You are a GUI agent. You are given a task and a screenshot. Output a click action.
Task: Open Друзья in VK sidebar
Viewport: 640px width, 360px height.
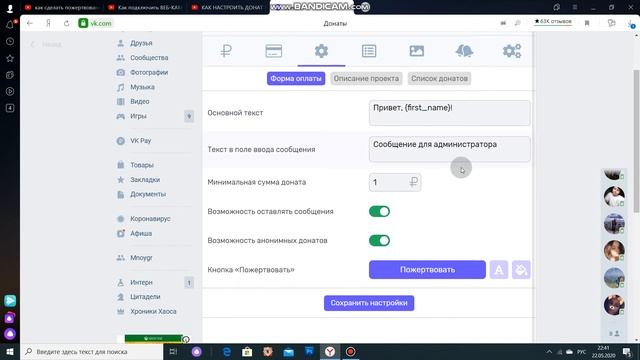point(141,43)
